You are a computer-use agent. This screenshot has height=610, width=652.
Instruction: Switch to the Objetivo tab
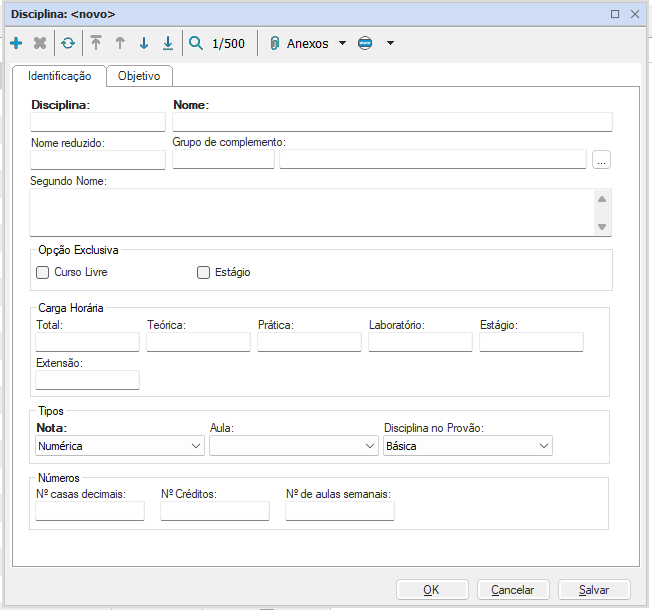[x=139, y=76]
